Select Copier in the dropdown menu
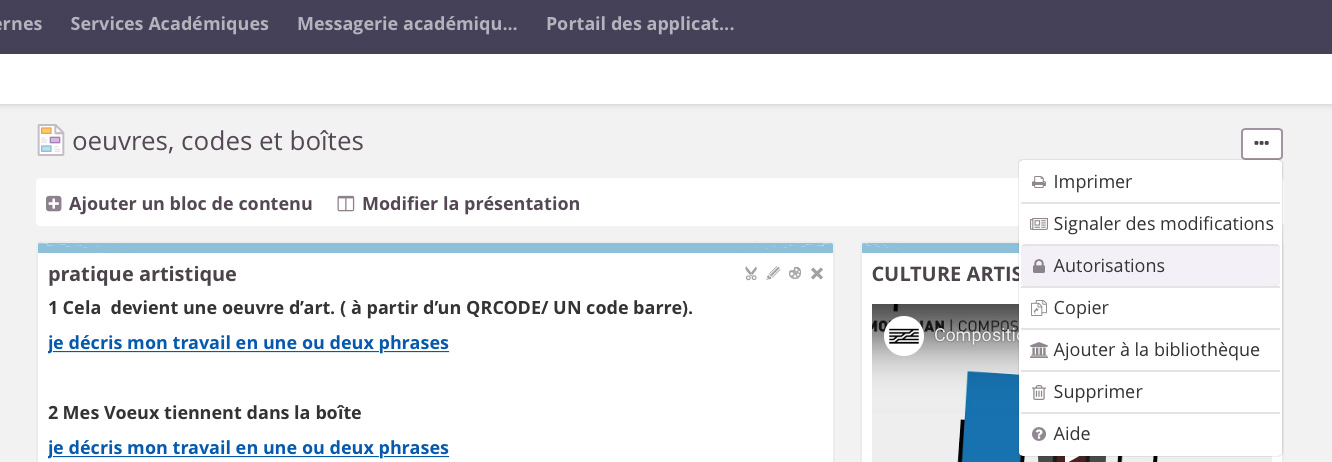The image size is (1332, 462). [x=1081, y=308]
